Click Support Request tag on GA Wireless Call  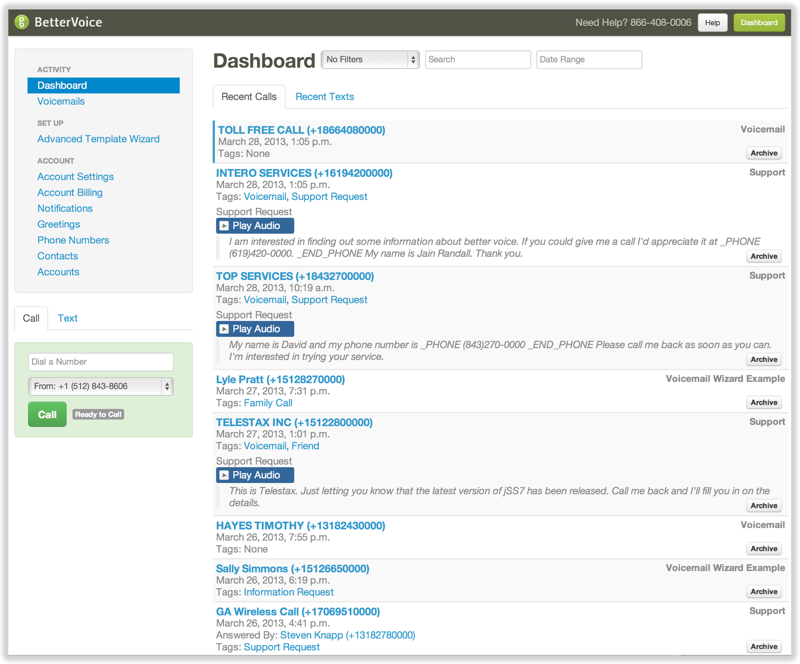(282, 647)
